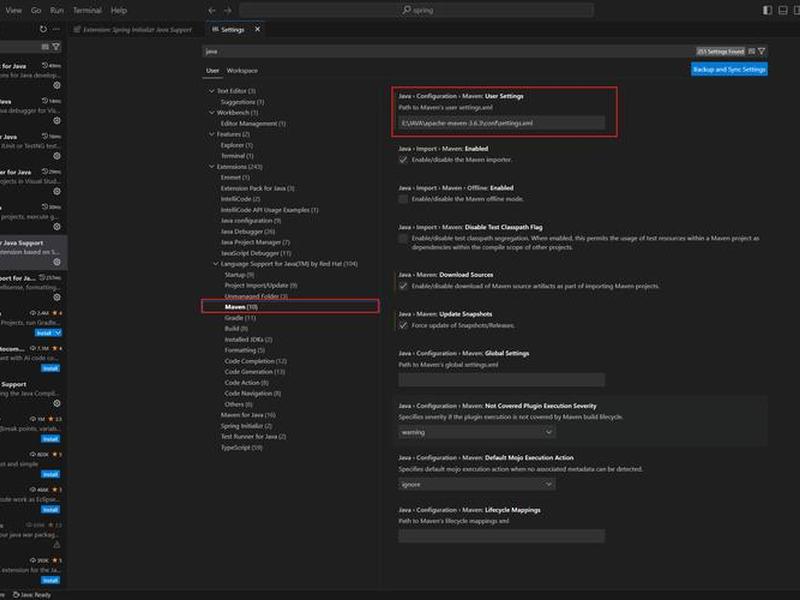800x600 pixels.
Task: Go back with the title bar left arrow
Action: [212, 10]
